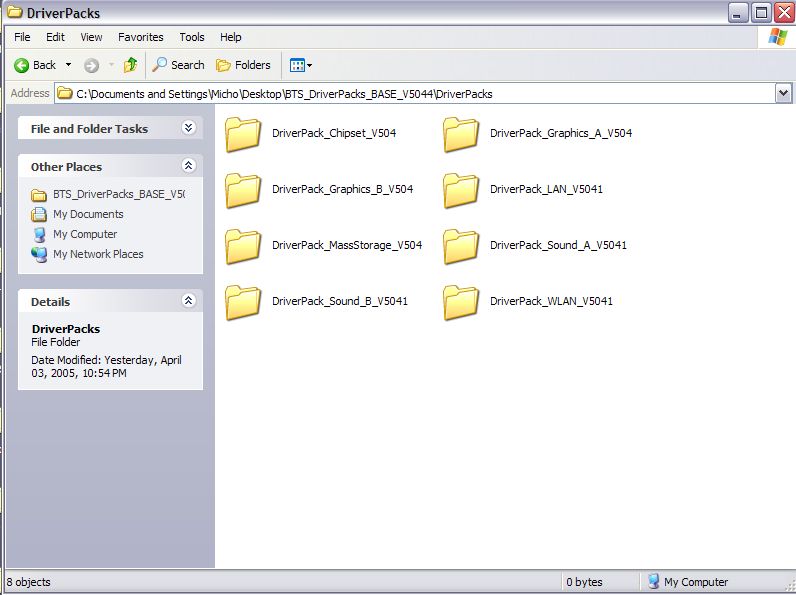
Task: Click the Windows flag logo
Action: coord(777,37)
